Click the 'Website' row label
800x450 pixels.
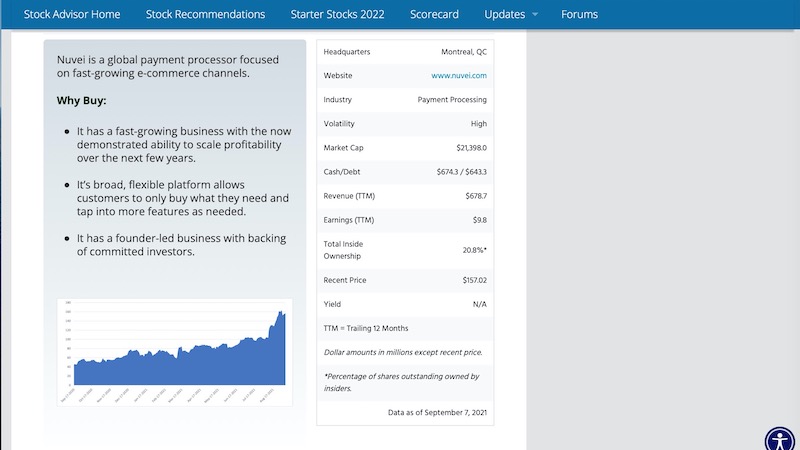point(338,76)
